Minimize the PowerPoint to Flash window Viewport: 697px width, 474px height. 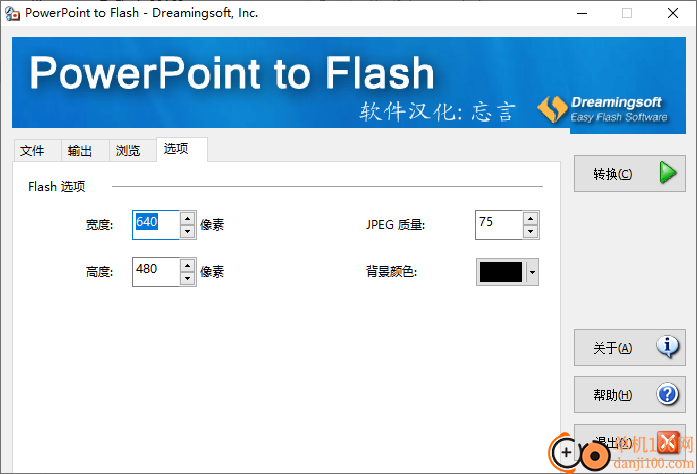click(582, 13)
